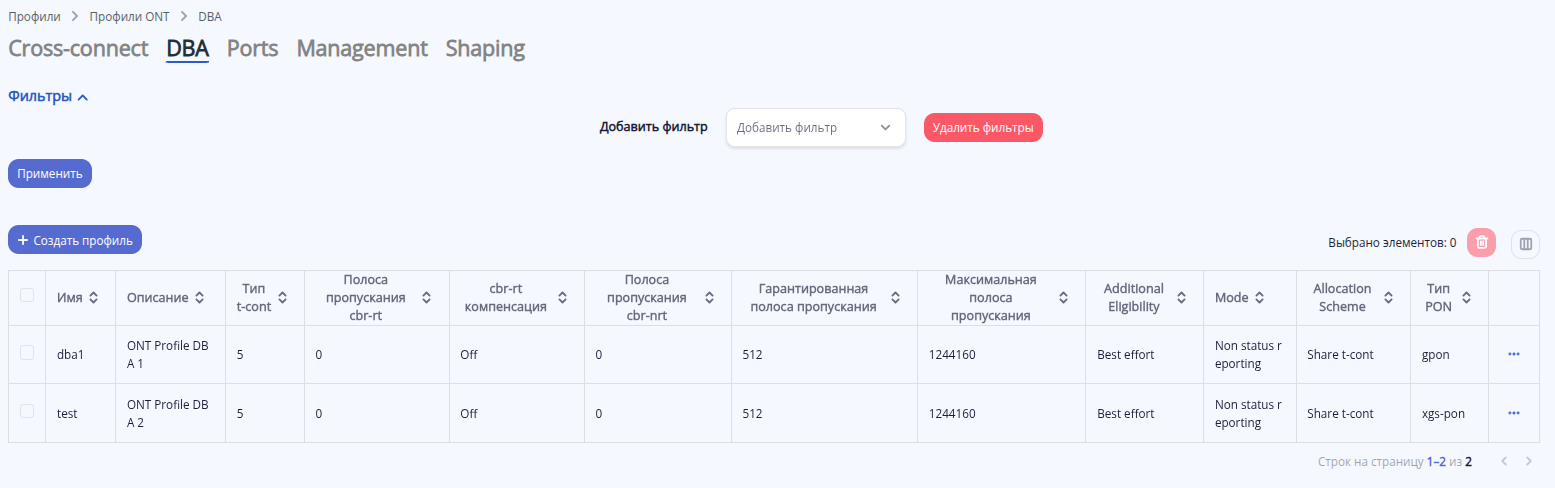This screenshot has width=1555, height=488.
Task: Toggle the select-all header checkbox
Action: [x=27, y=295]
